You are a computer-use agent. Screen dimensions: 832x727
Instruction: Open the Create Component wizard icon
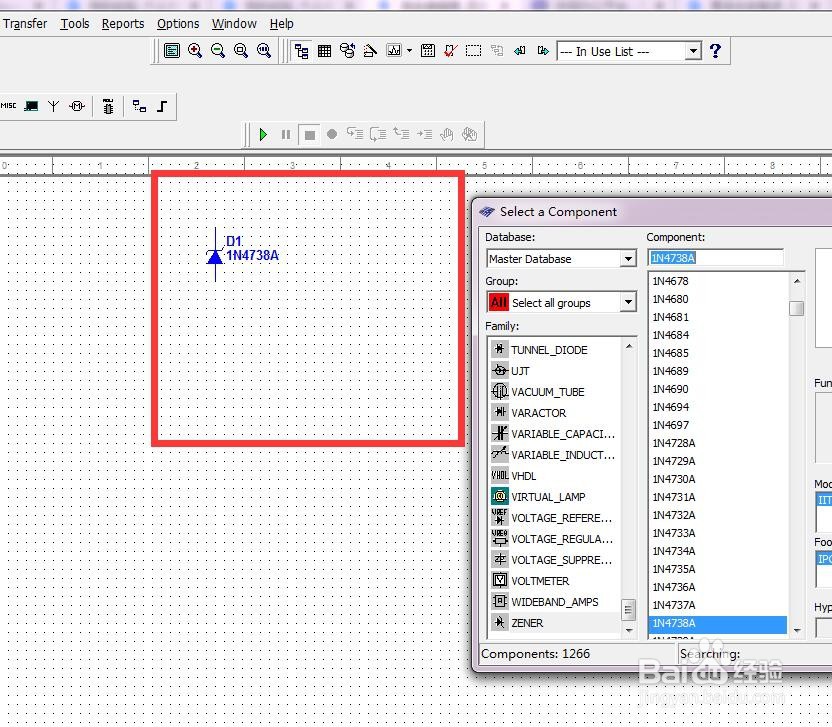370,51
